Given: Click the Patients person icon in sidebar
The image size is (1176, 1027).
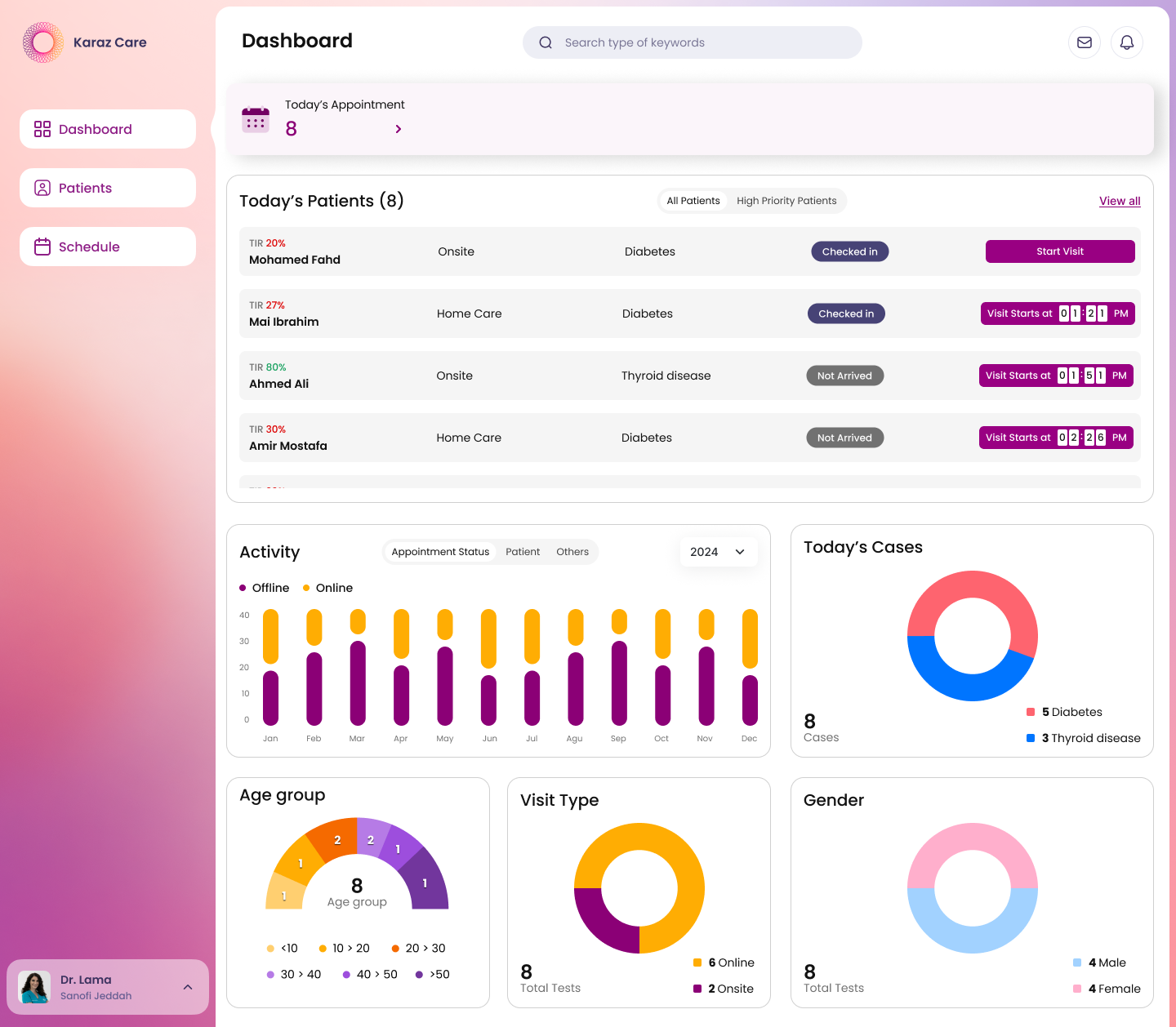Looking at the screenshot, I should pyautogui.click(x=42, y=188).
